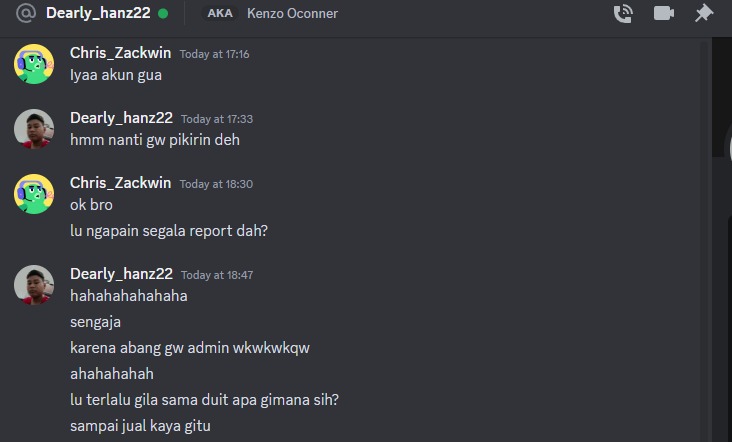The image size is (732, 442).
Task: Click the chat's vertical scrollbar
Action: [704, 241]
